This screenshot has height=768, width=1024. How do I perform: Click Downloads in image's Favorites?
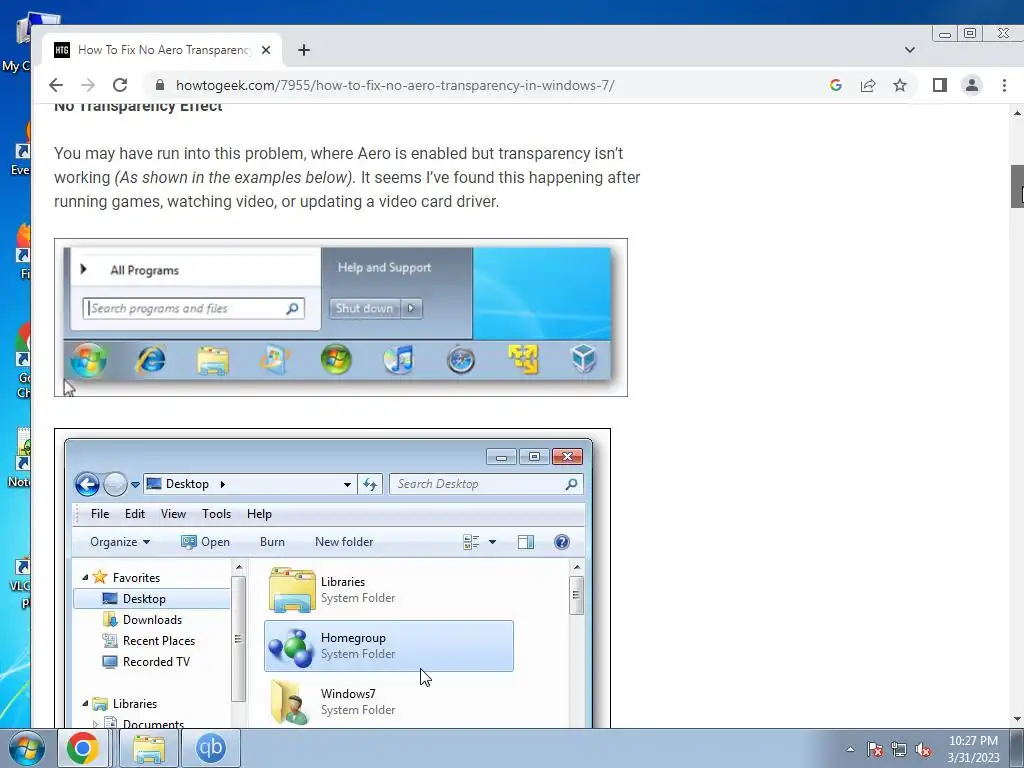pyautogui.click(x=143, y=620)
